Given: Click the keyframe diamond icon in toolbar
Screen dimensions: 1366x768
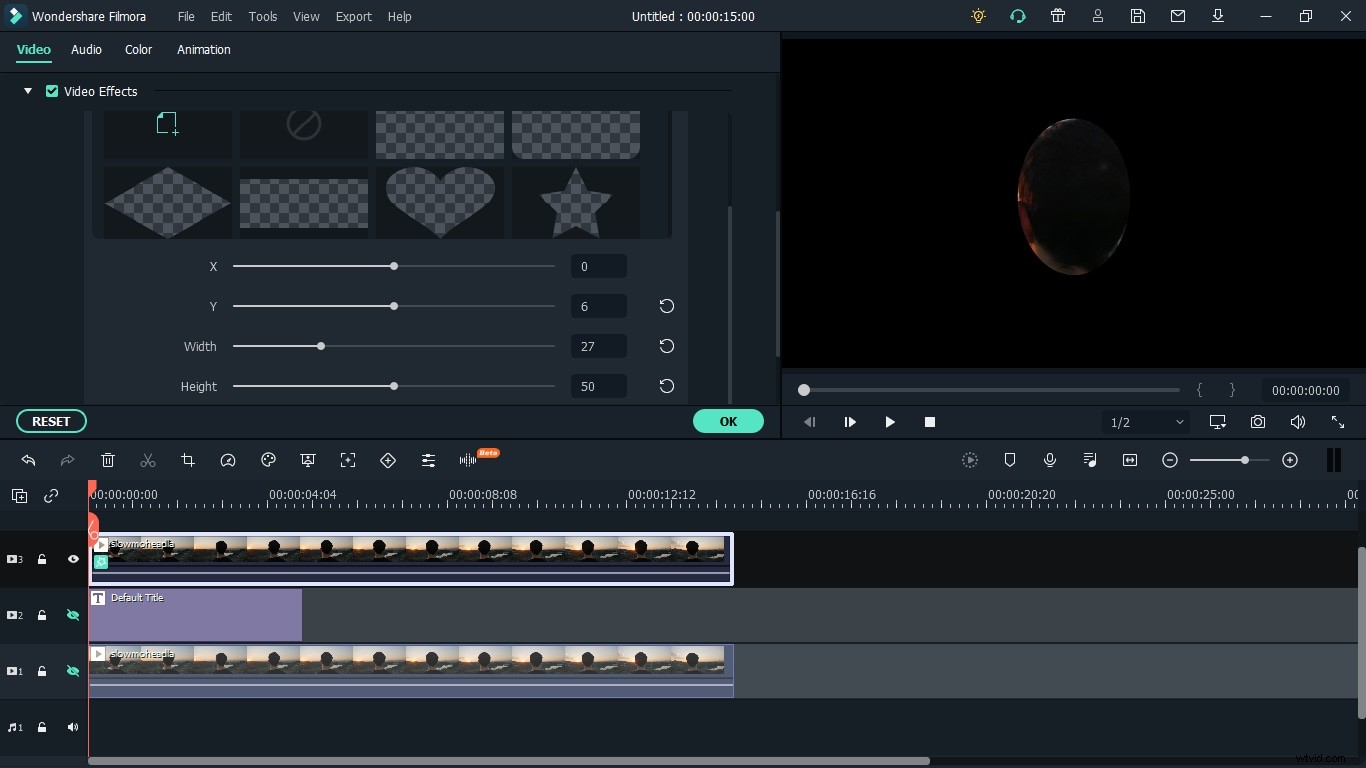Looking at the screenshot, I should [388, 460].
